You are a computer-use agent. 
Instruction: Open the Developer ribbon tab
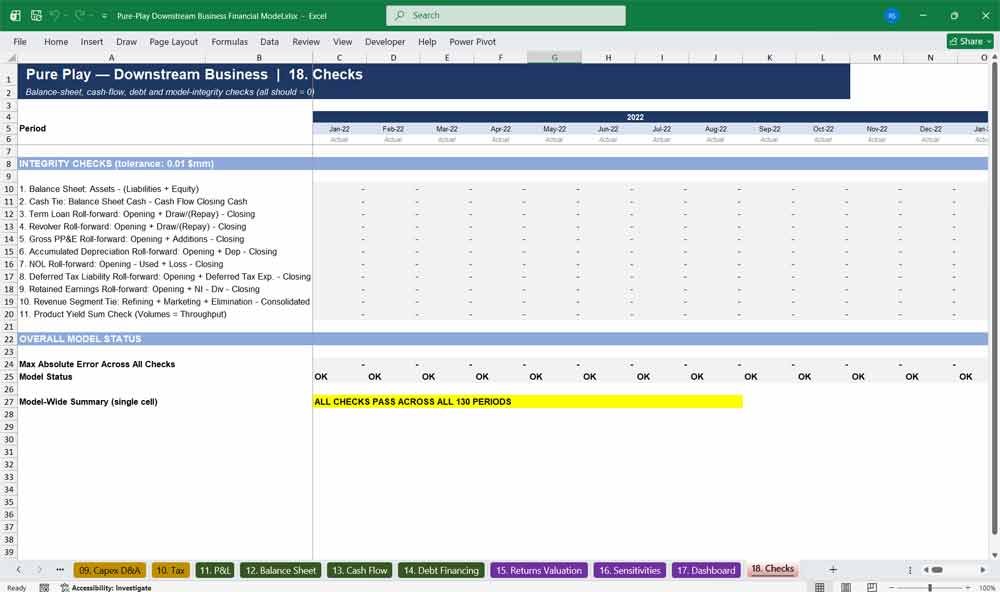[385, 41]
